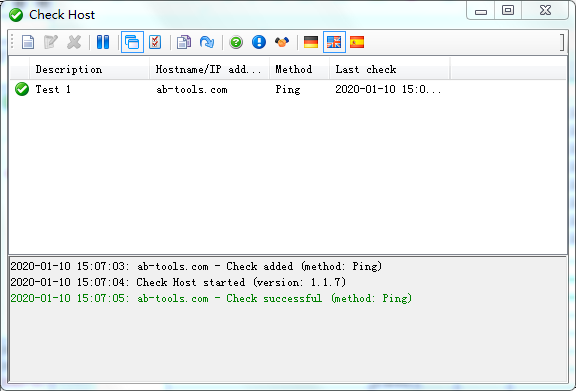Toggle the stacked windows toolbar button

point(132,42)
